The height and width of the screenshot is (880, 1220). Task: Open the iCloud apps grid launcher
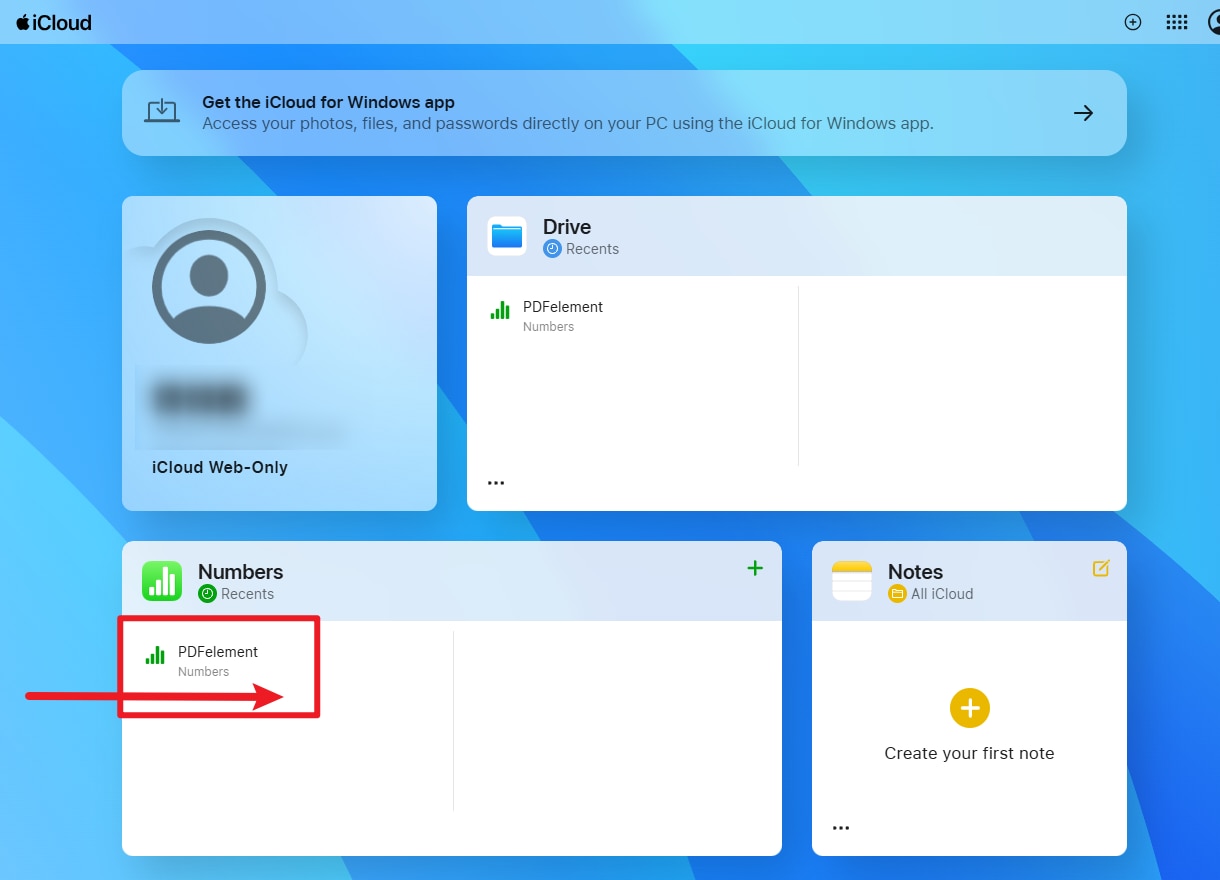point(1176,21)
